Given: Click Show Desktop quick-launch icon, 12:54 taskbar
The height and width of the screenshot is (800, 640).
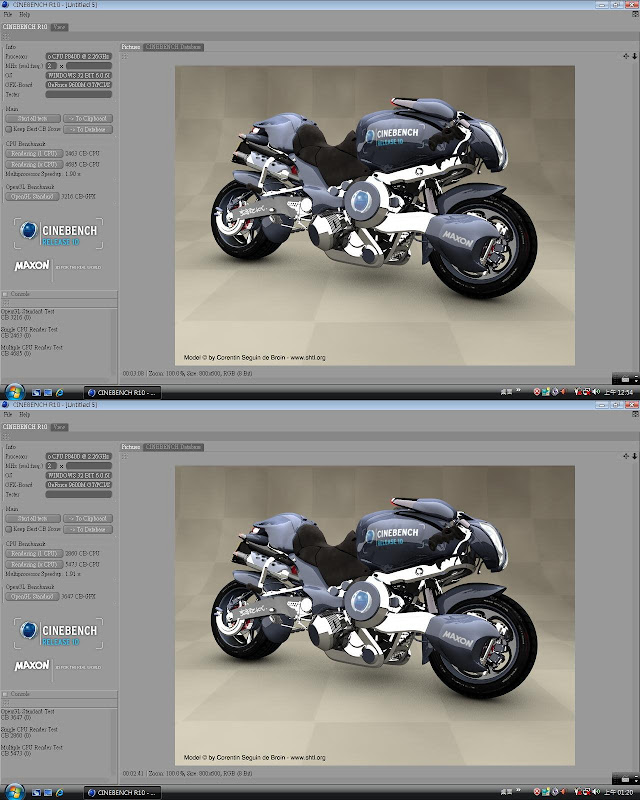Looking at the screenshot, I should coord(36,392).
